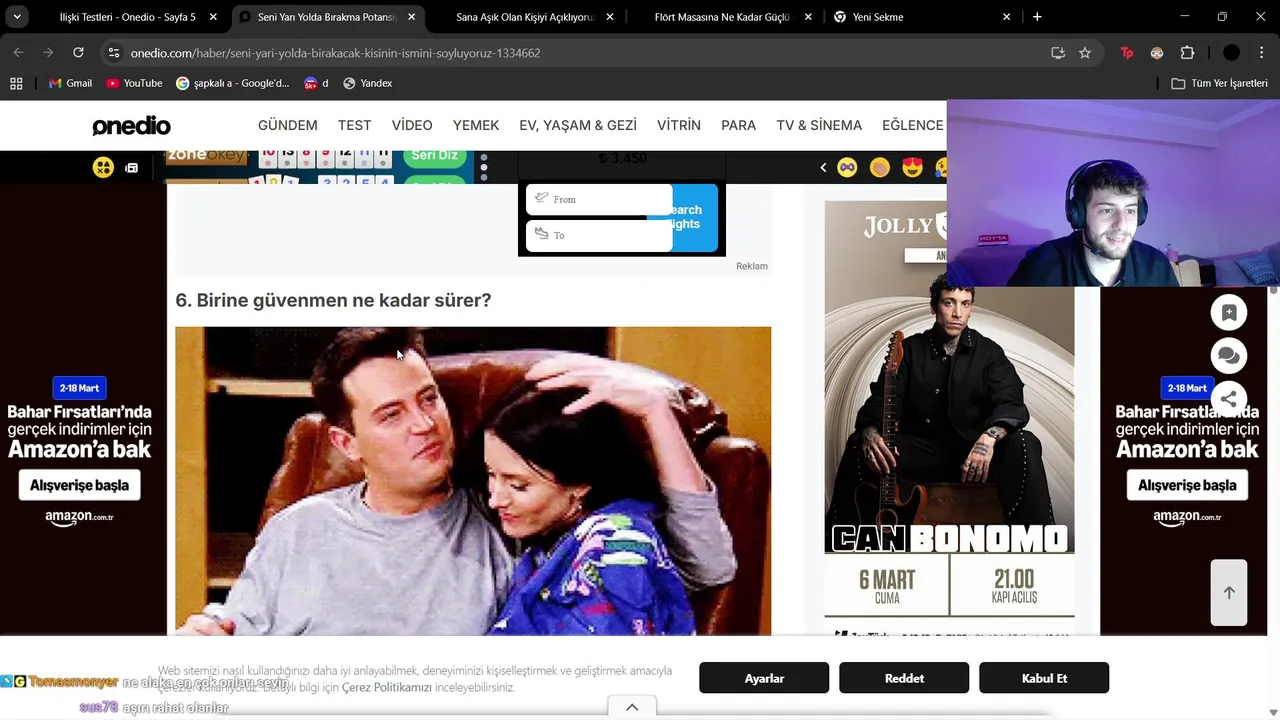
Task: Open the bookmark labeled d
Action: [316, 83]
